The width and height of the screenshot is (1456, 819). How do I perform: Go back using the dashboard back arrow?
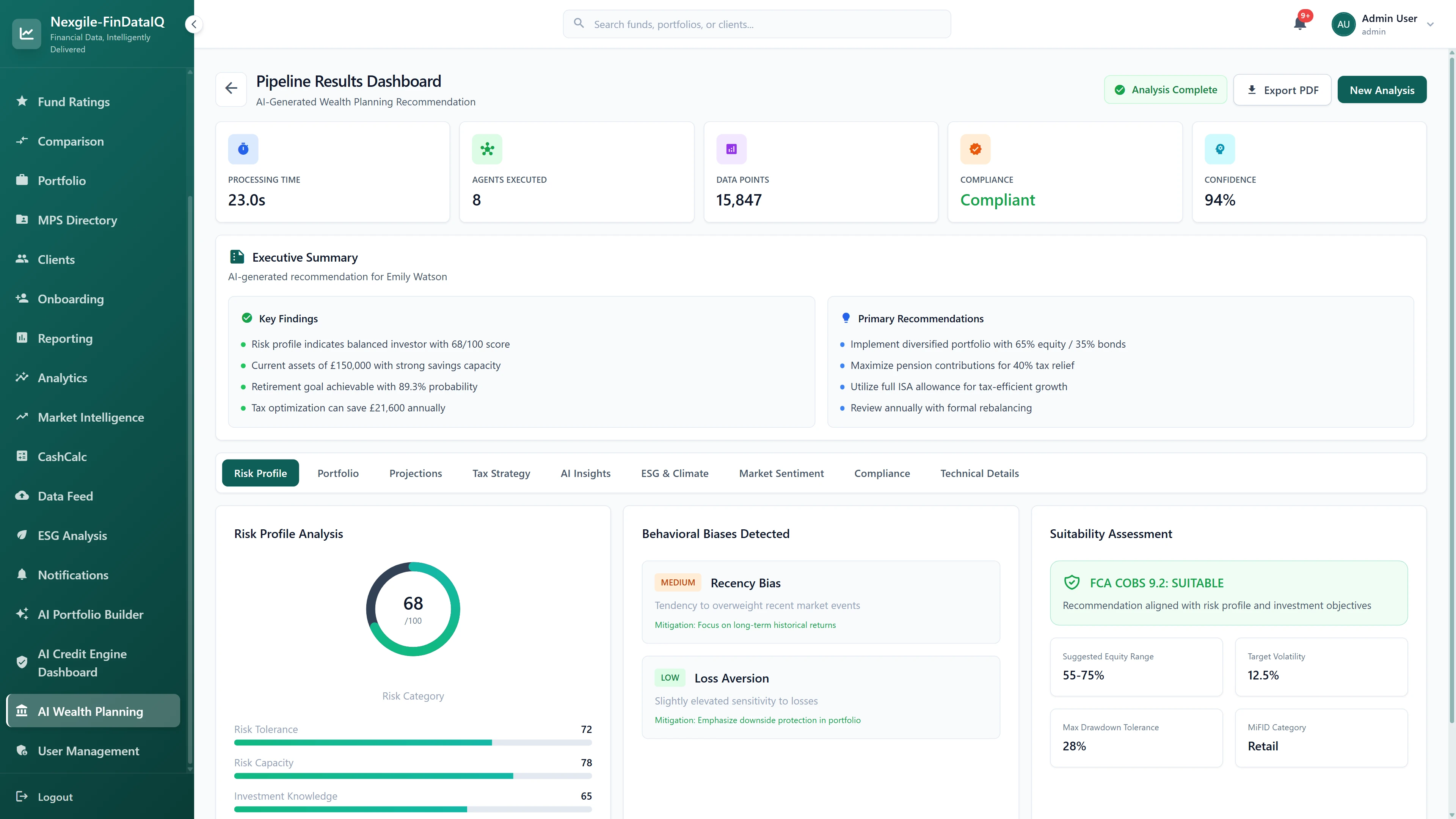pyautogui.click(x=231, y=89)
